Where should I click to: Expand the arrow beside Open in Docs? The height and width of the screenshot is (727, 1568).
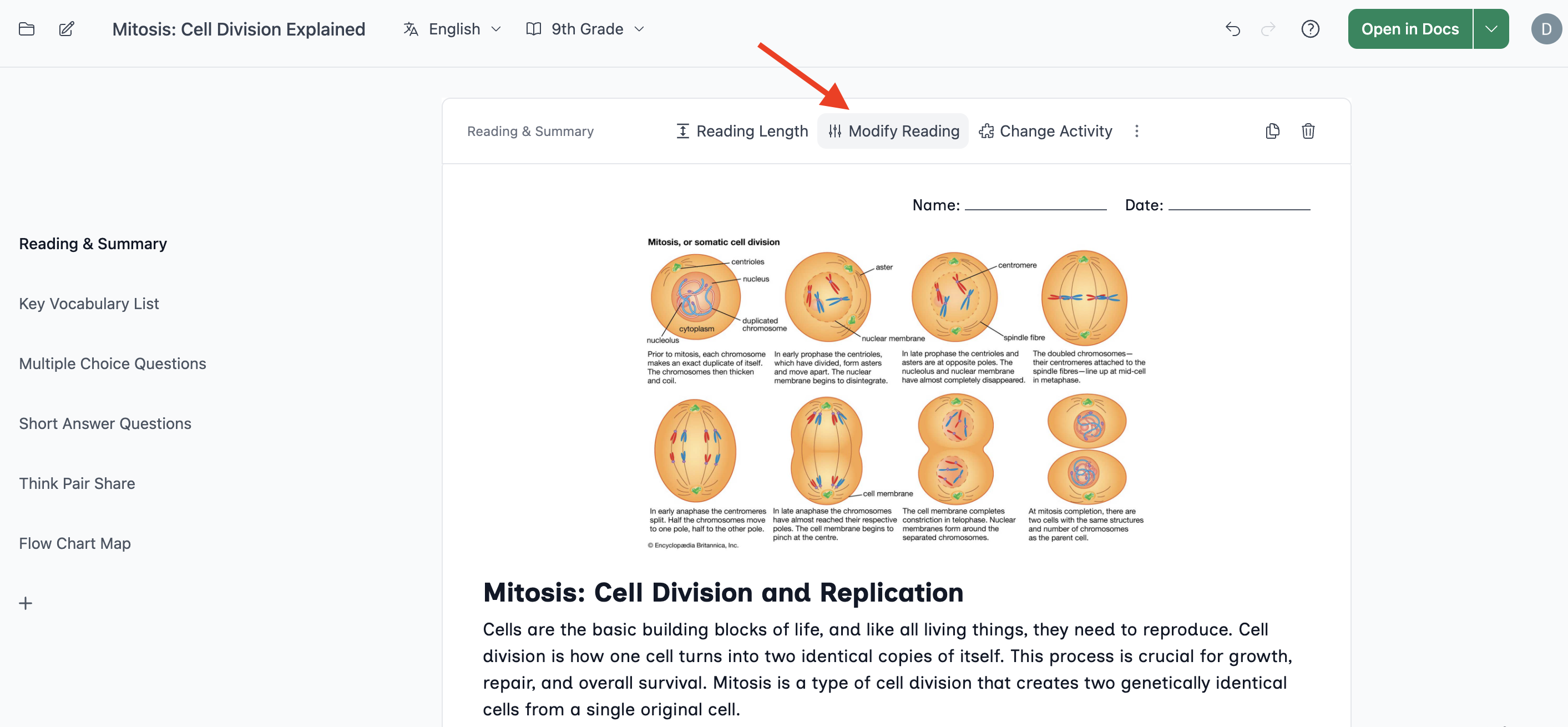[1491, 29]
